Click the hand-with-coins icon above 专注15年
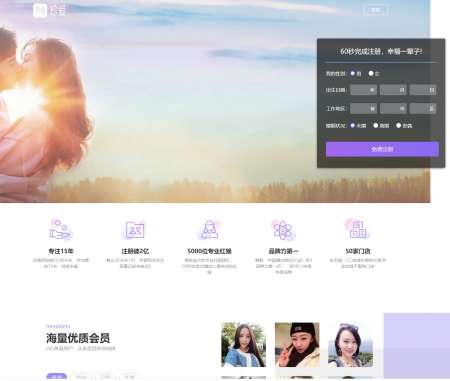The height and width of the screenshot is (381, 450). point(61,230)
